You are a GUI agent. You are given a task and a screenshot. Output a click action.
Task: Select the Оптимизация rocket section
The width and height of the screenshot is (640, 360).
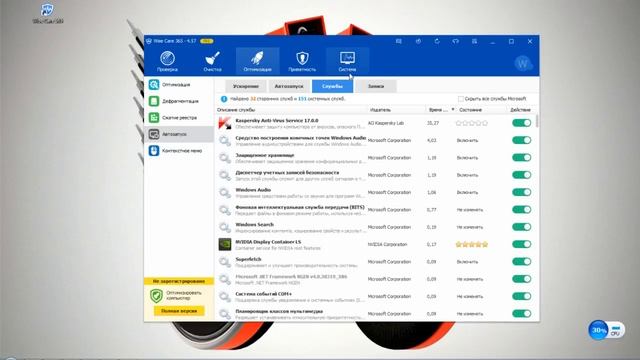(257, 61)
